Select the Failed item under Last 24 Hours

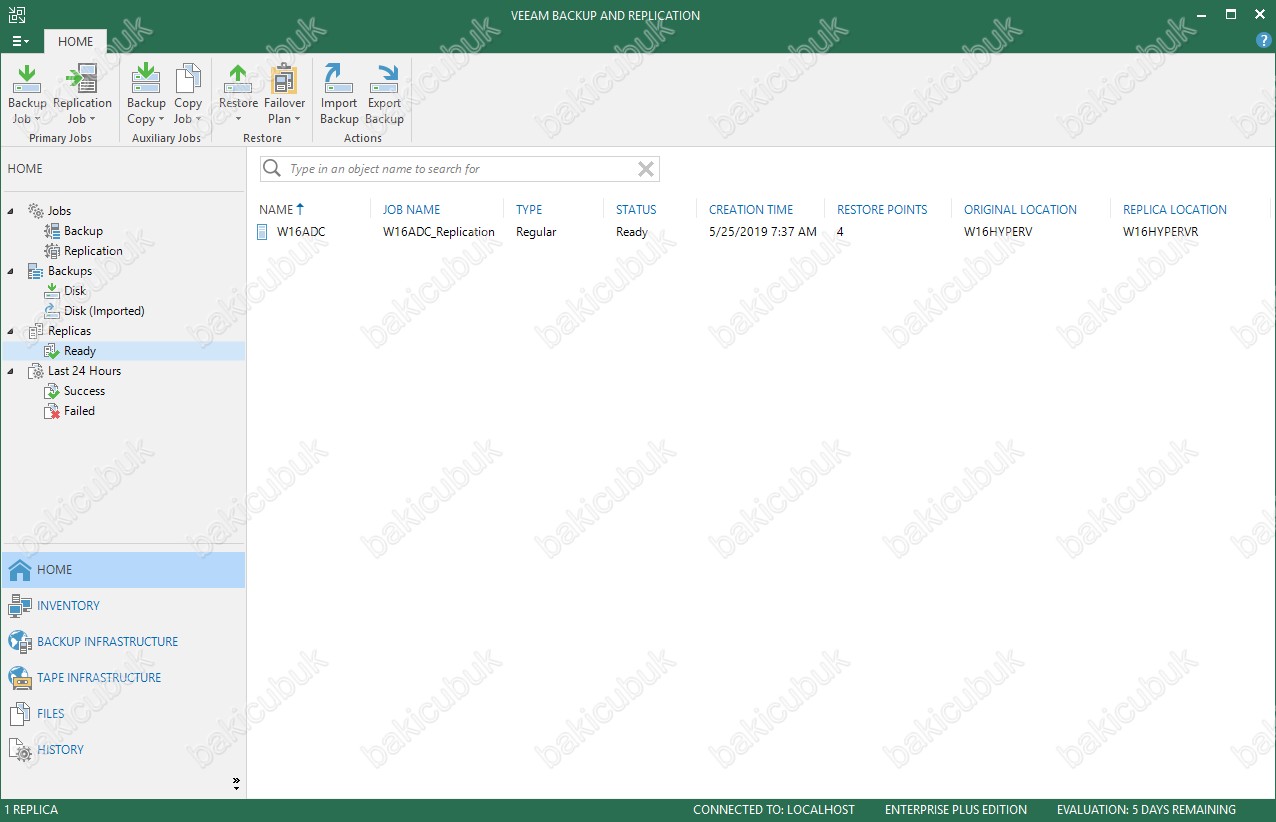point(79,411)
